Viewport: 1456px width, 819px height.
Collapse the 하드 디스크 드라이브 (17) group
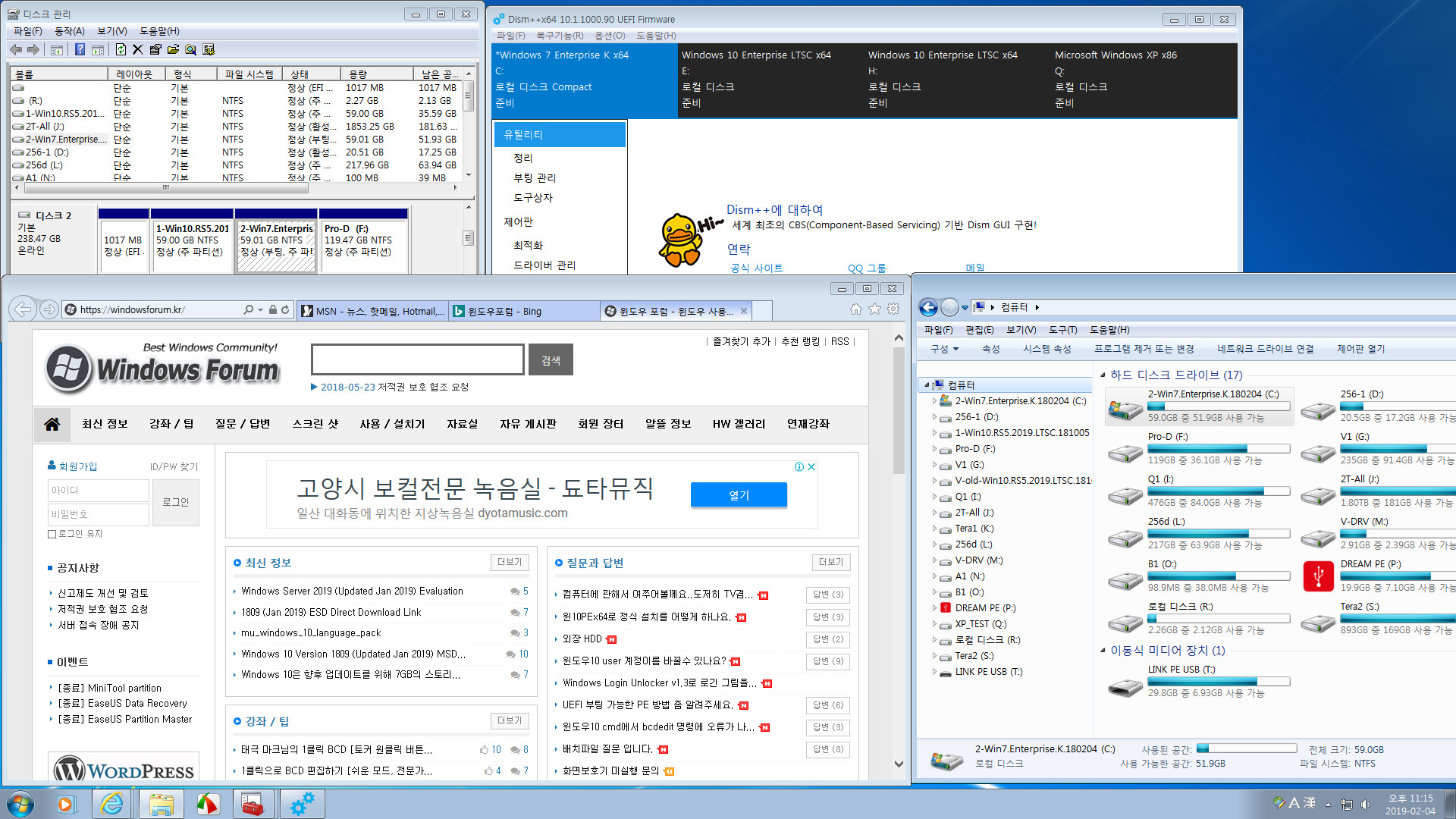(x=1103, y=375)
